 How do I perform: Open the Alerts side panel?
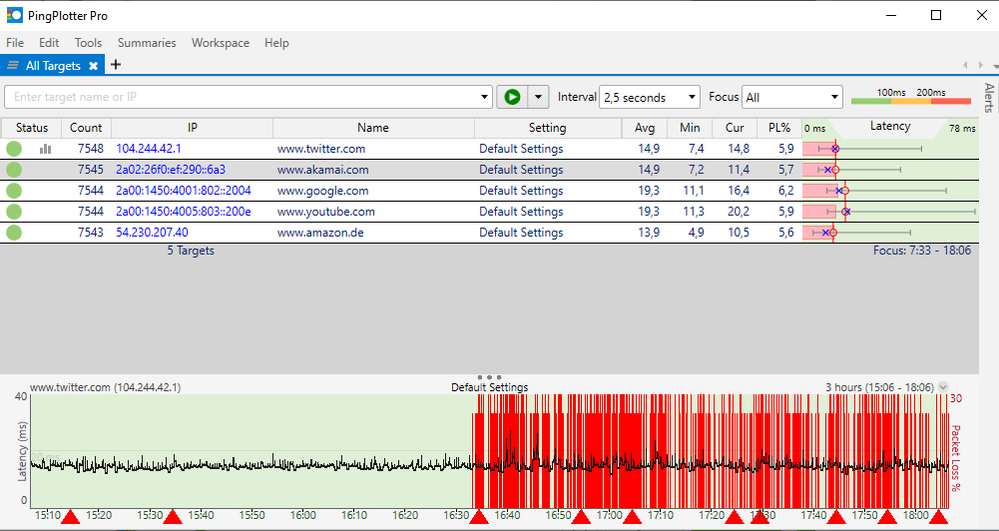(989, 98)
